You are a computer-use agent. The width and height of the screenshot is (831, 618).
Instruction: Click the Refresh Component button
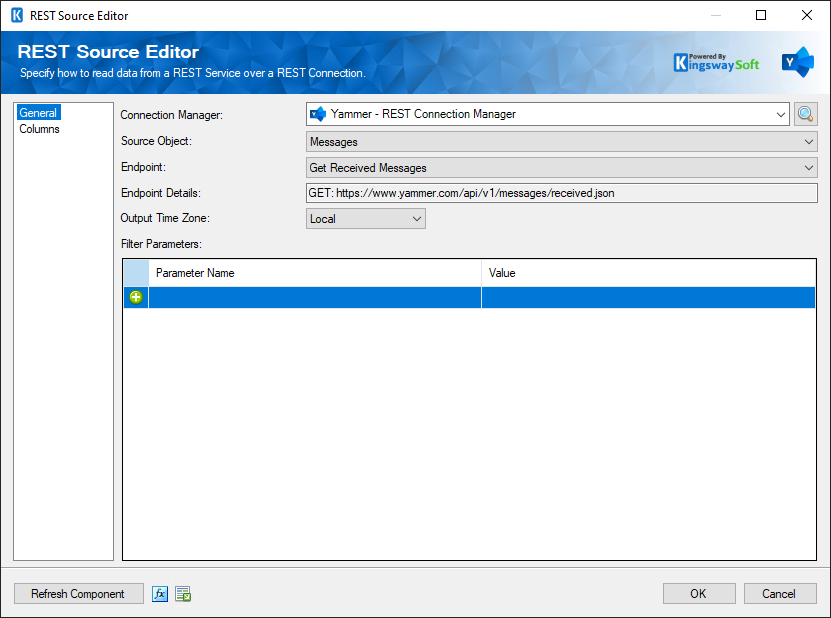pyautogui.click(x=78, y=594)
